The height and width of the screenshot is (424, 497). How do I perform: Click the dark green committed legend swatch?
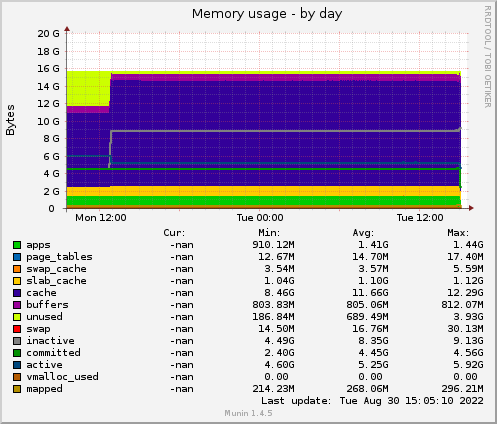[17, 353]
